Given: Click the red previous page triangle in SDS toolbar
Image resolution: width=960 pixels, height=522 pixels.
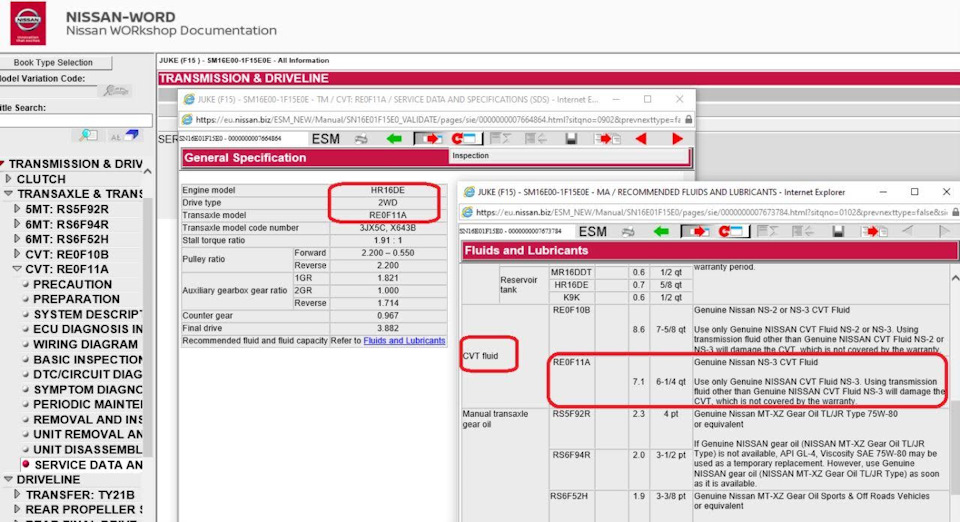Looking at the screenshot, I should 641,139.
